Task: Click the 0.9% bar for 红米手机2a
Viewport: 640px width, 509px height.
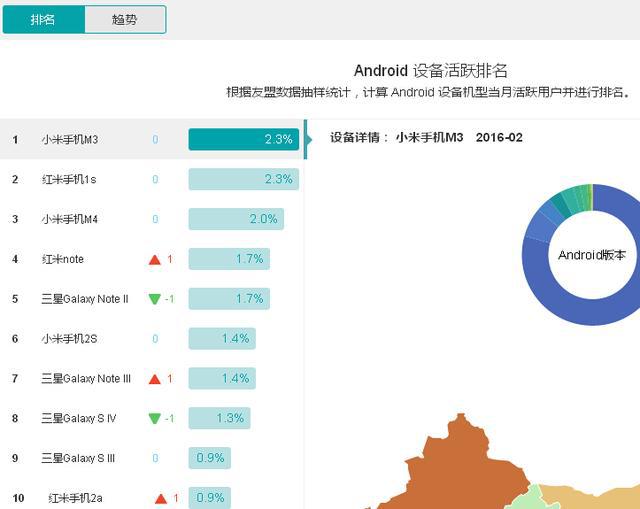Action: point(209,498)
